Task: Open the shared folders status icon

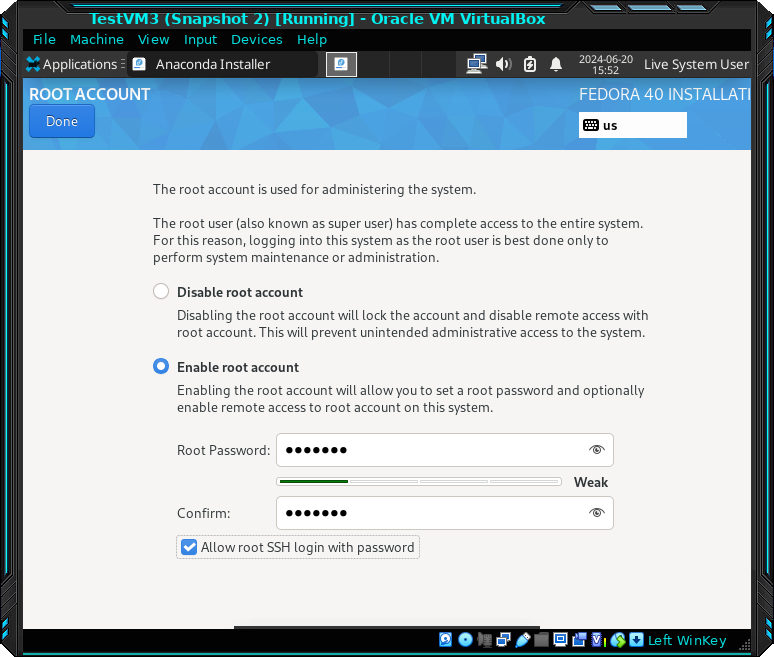Action: pyautogui.click(x=542, y=640)
